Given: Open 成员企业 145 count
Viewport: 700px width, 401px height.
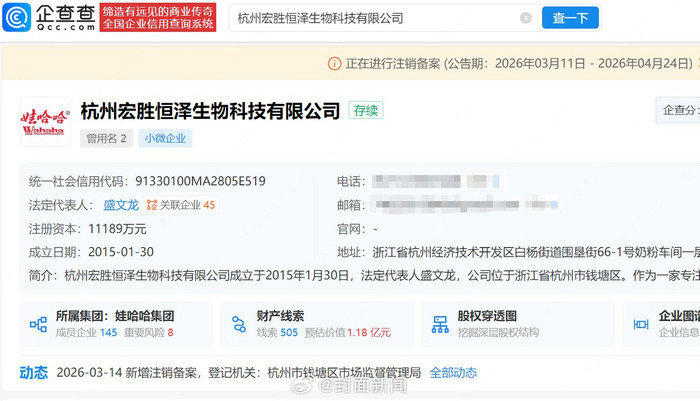Looking at the screenshot, I should point(86,333).
